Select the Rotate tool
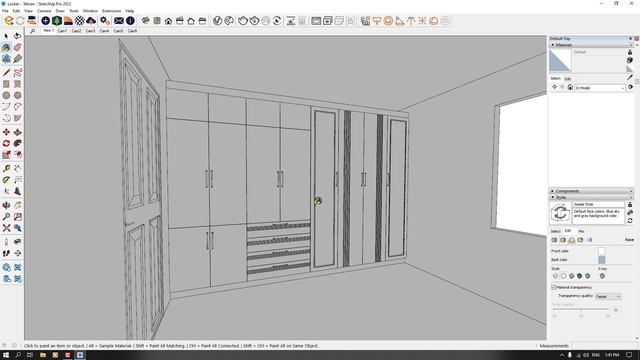The image size is (640, 360). pos(6,144)
